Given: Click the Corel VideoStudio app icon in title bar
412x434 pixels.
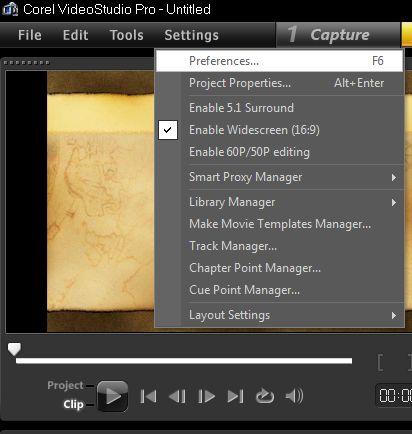Looking at the screenshot, I should 10,9.
